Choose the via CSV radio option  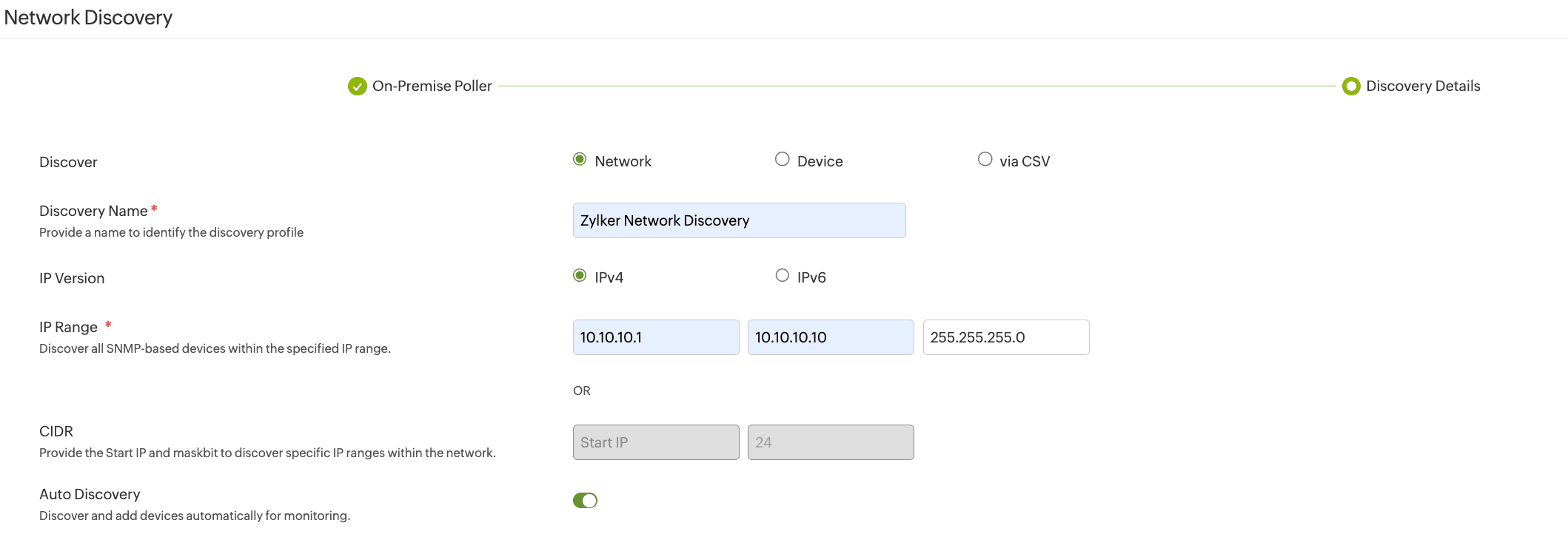[x=985, y=160]
